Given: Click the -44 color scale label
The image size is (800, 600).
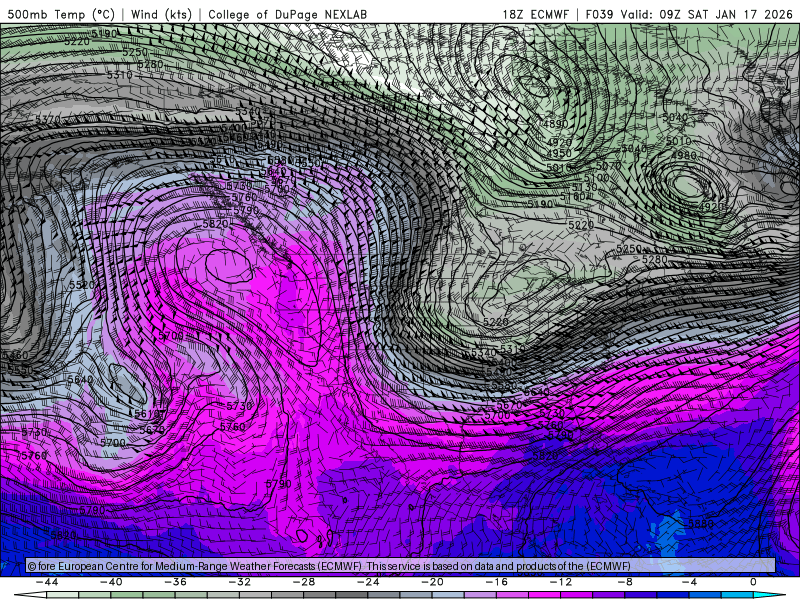Looking at the screenshot, I should (x=47, y=582).
